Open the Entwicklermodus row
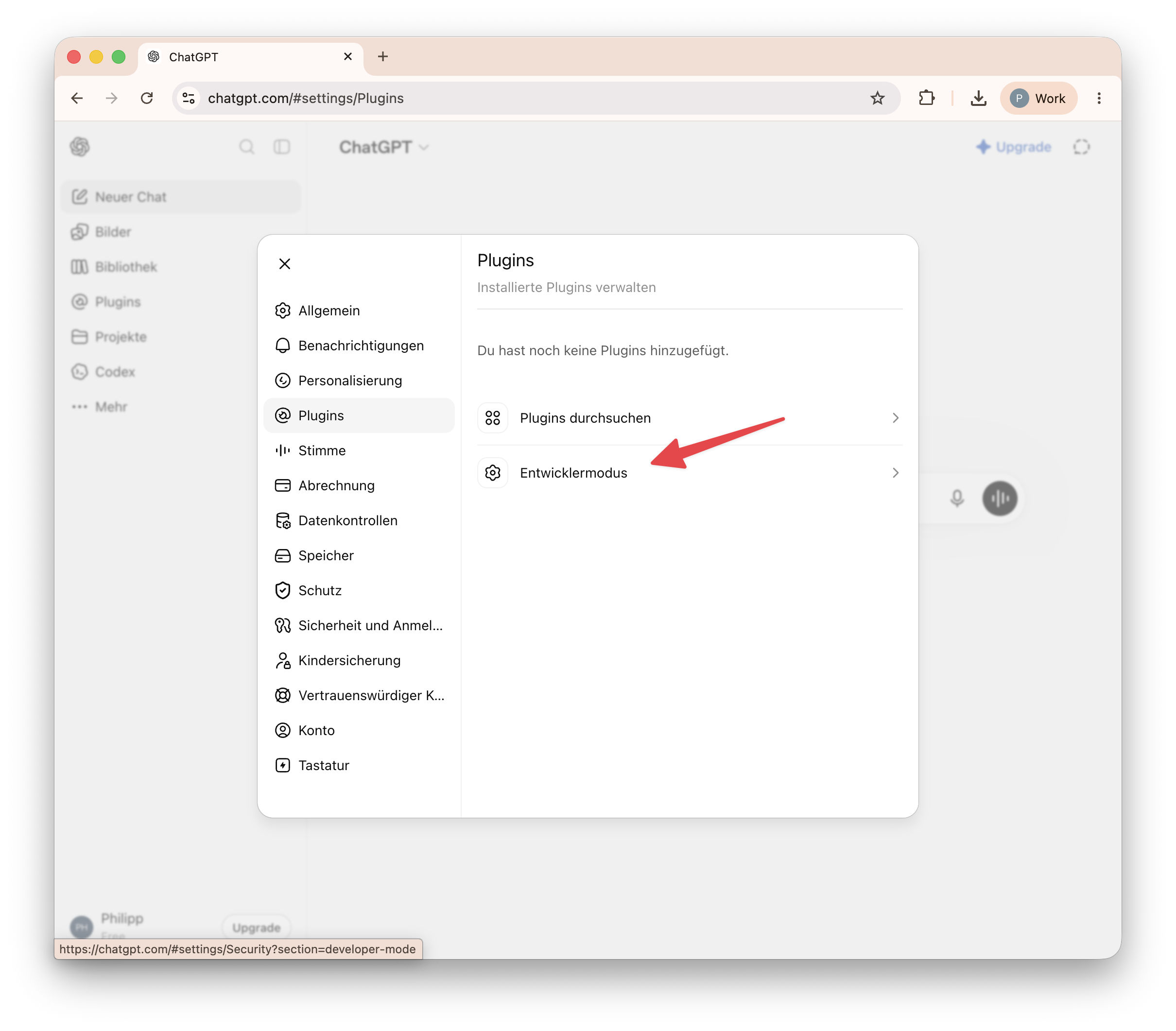The width and height of the screenshot is (1176, 1031). pyautogui.click(x=689, y=473)
